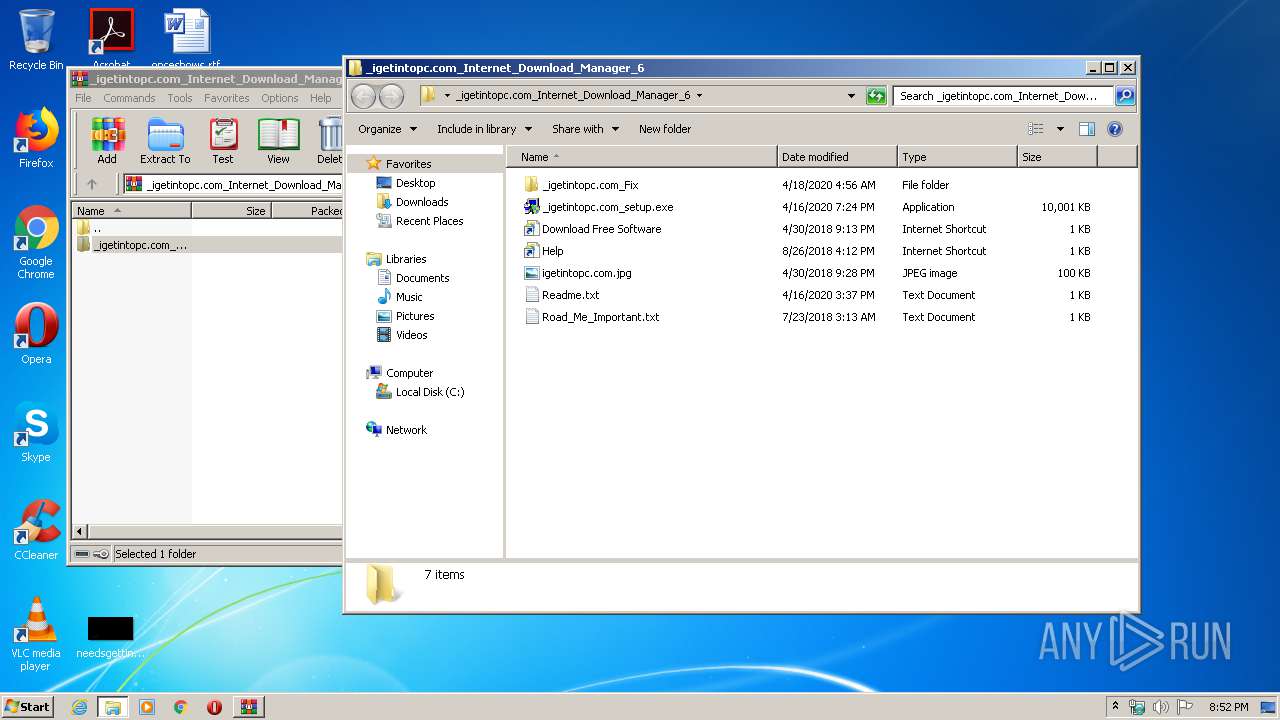Image resolution: width=1280 pixels, height=720 pixels.
Task: Click the Start button
Action: [28, 707]
